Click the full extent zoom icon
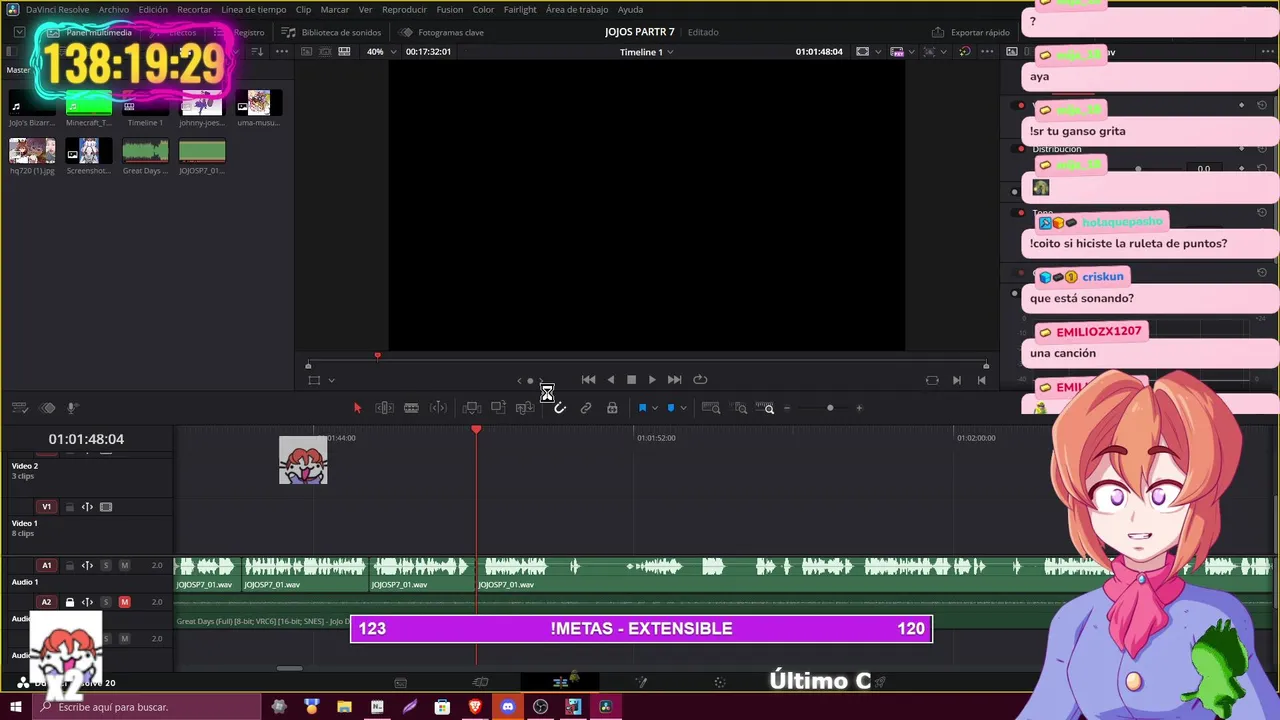 711,408
